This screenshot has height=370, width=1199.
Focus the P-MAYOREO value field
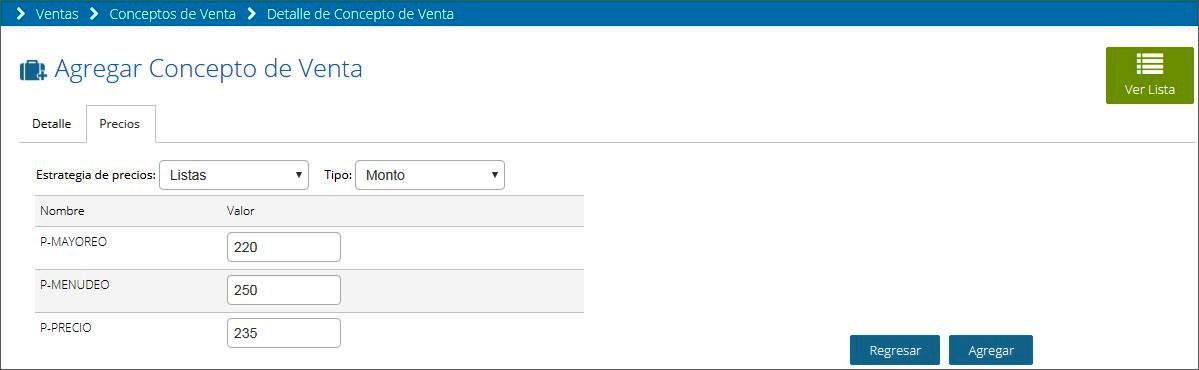coord(284,247)
